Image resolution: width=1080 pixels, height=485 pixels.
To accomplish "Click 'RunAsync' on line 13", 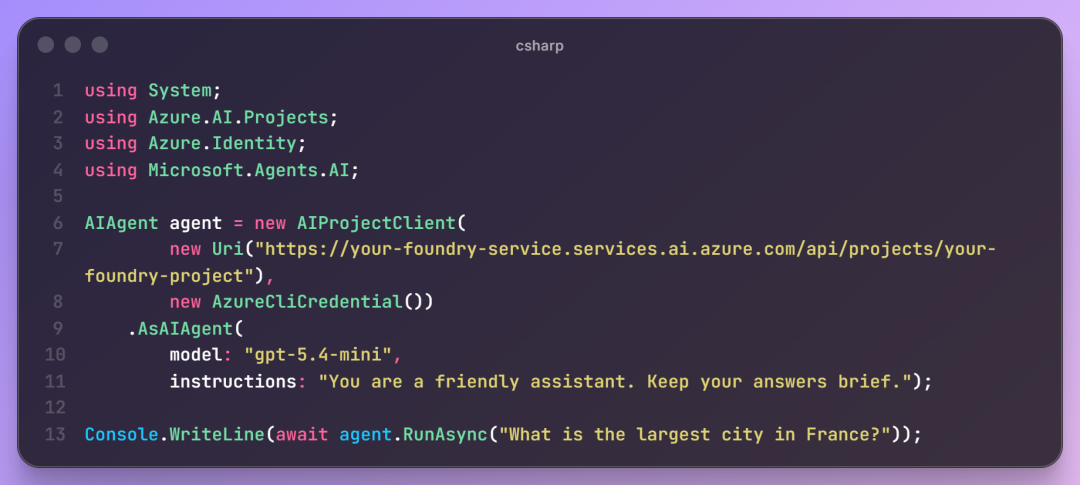I will click(445, 435).
